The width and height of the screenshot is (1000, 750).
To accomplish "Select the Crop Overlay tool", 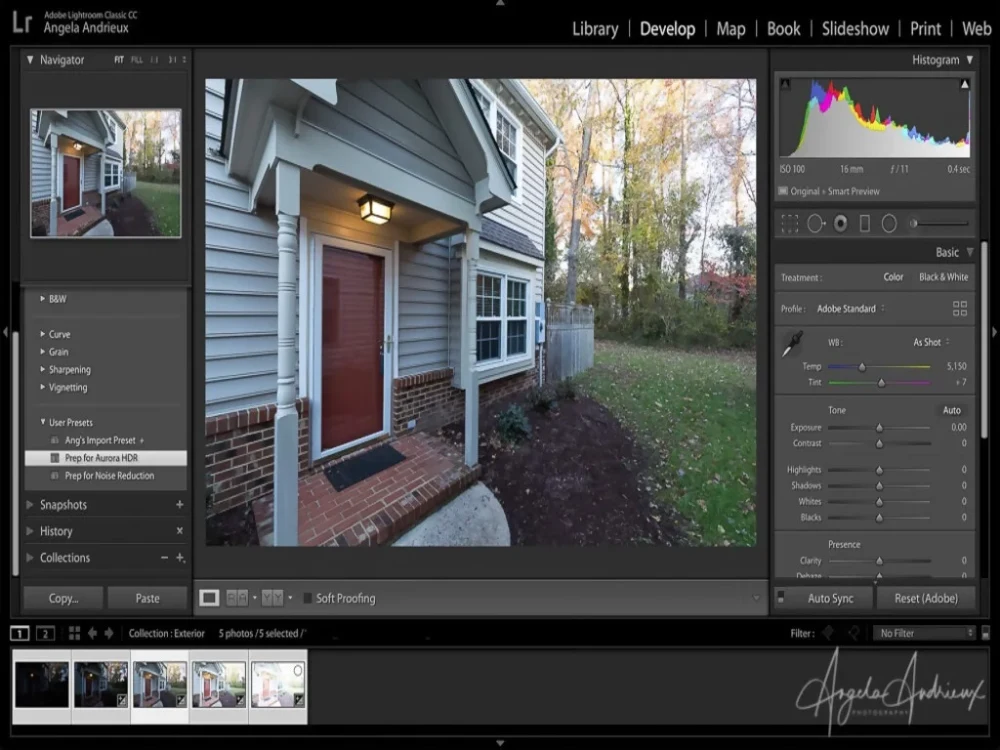I will (790, 224).
